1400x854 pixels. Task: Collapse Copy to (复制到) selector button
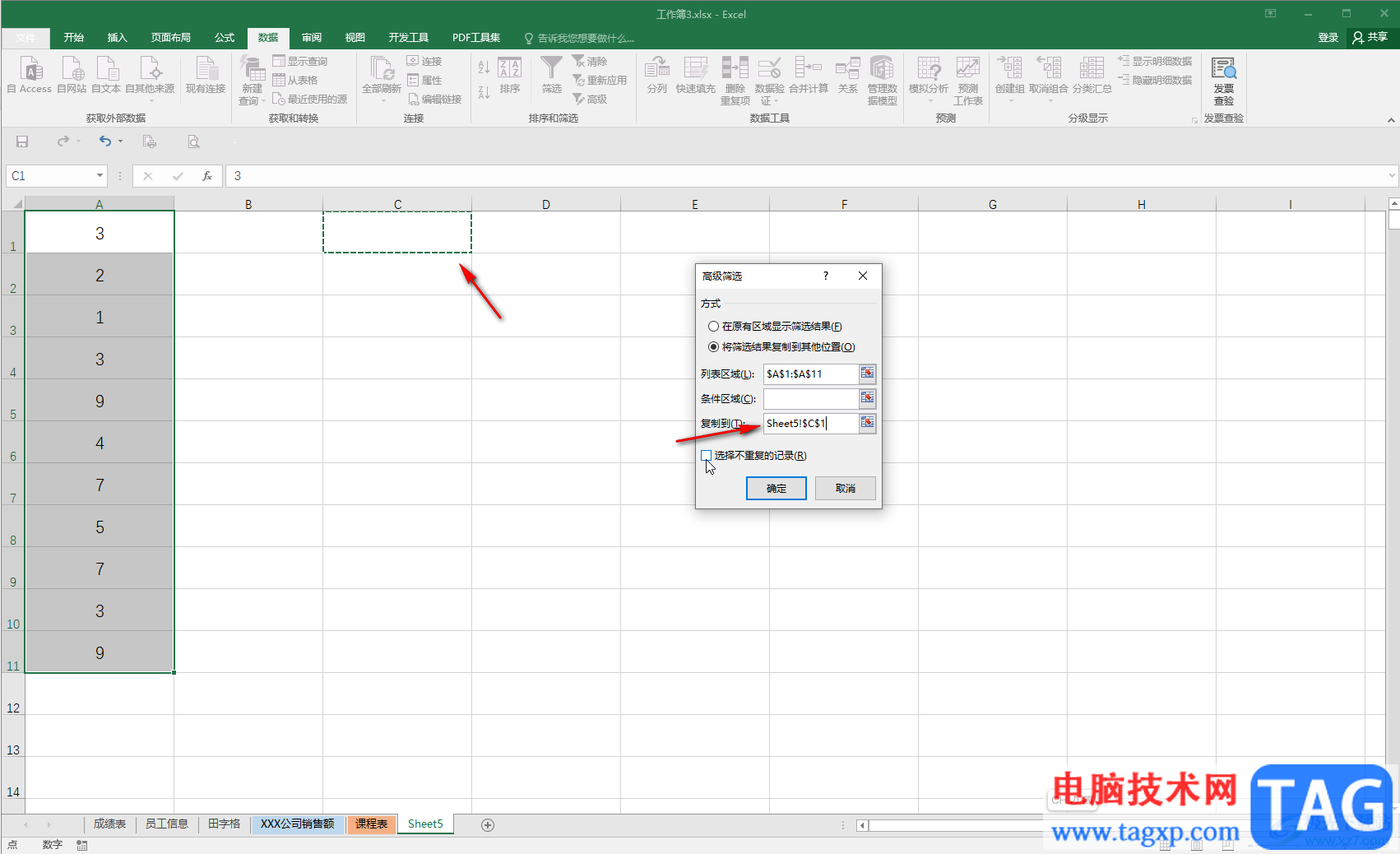[868, 423]
